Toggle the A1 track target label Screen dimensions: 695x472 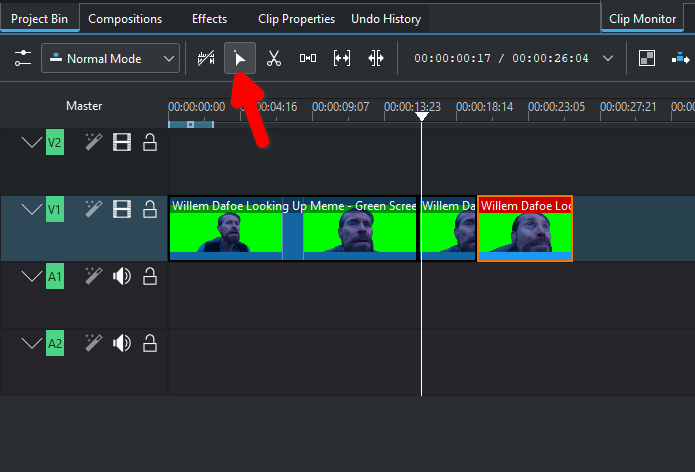tap(55, 276)
